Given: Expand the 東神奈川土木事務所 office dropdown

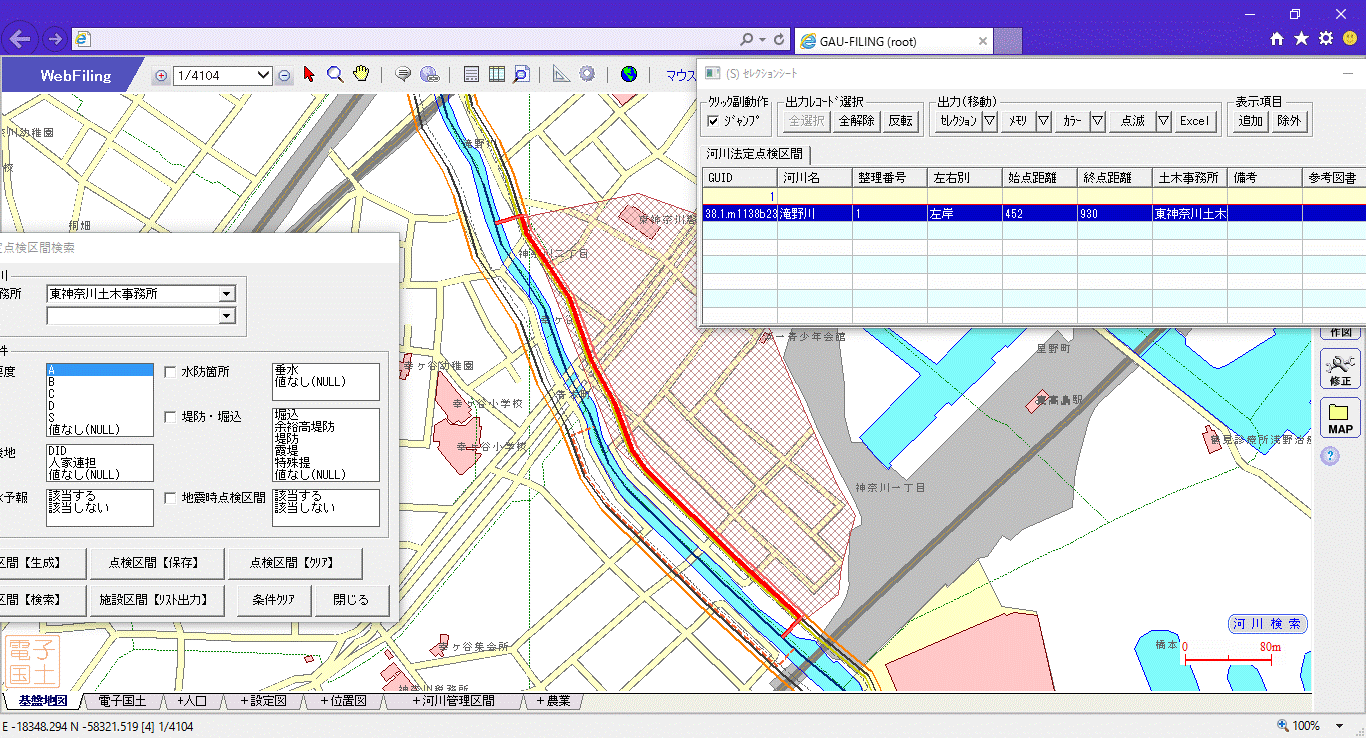Looking at the screenshot, I should coord(227,294).
